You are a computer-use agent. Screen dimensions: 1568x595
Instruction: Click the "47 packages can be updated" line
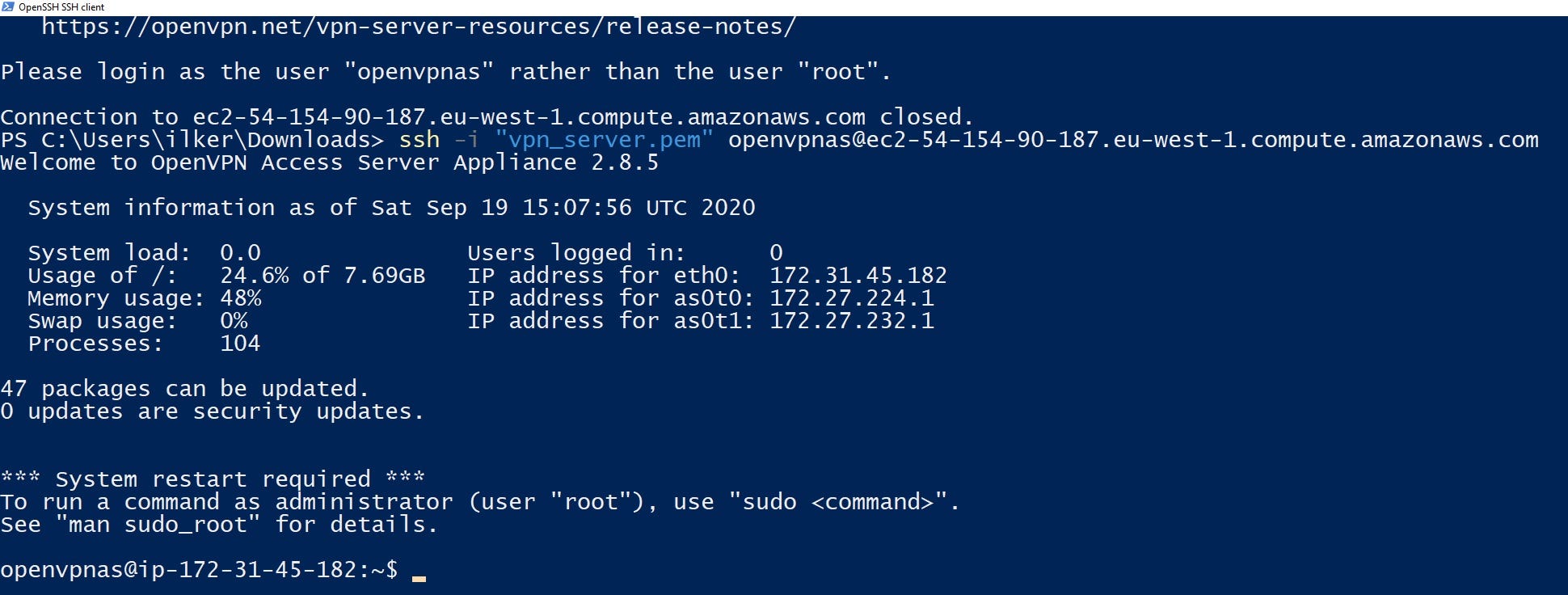click(184, 389)
